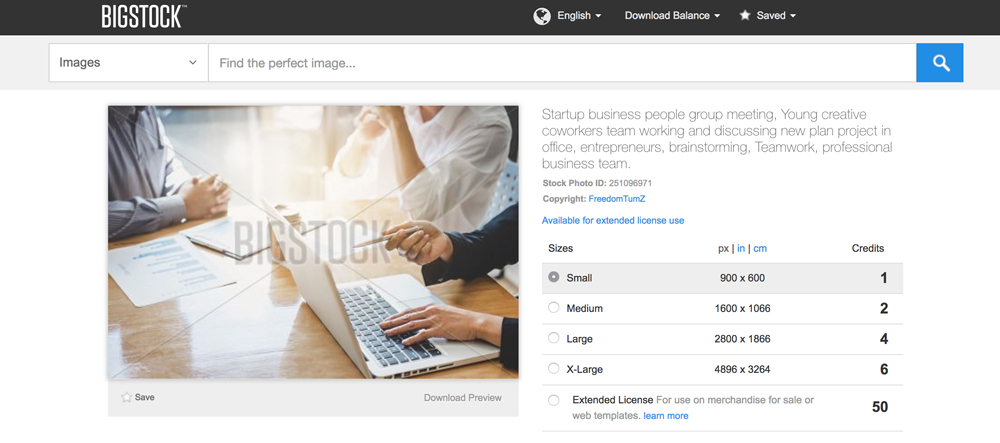Click the Sizes column header
1000x443 pixels.
pos(561,248)
